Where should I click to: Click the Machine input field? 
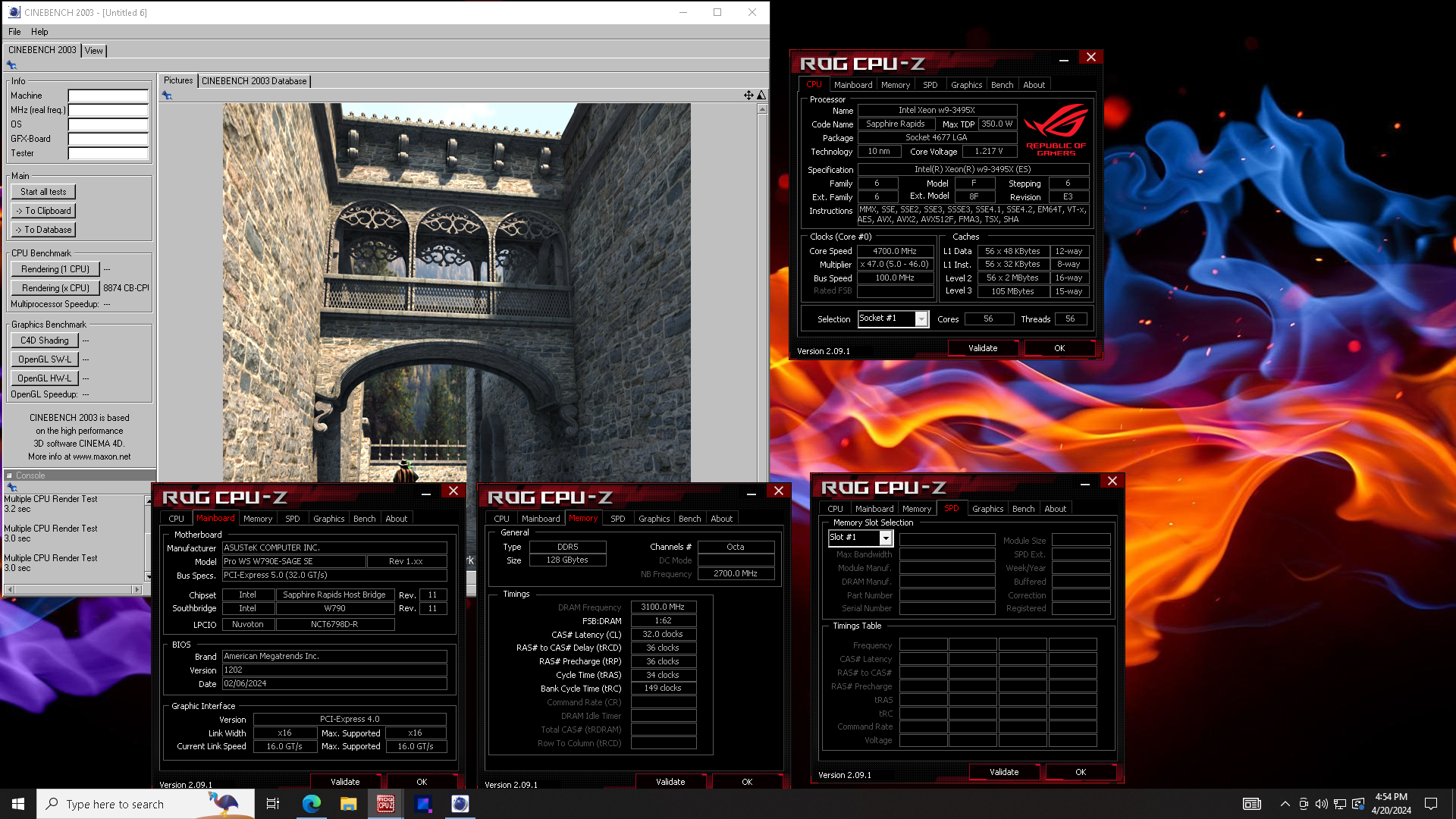click(x=108, y=96)
